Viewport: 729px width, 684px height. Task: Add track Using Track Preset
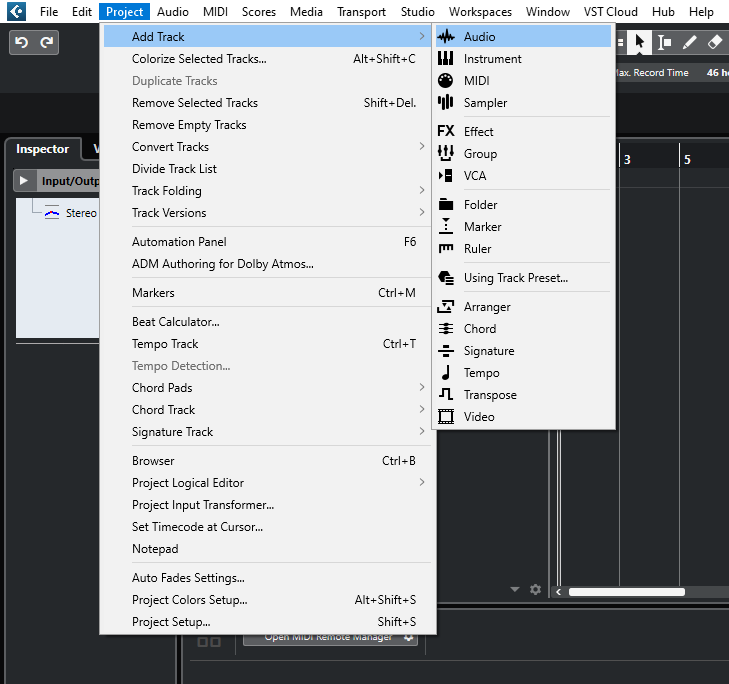[524, 278]
